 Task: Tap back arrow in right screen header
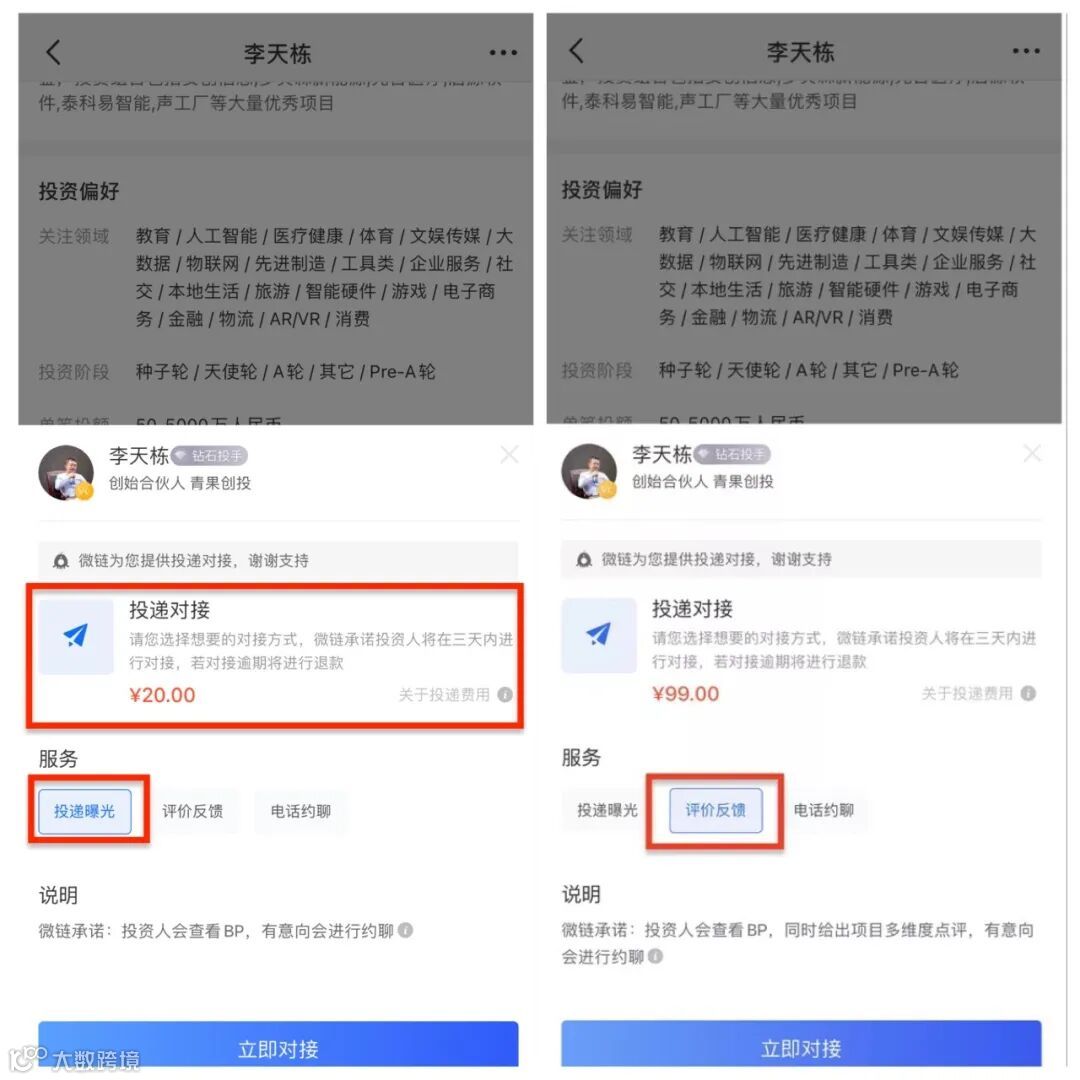tap(577, 51)
